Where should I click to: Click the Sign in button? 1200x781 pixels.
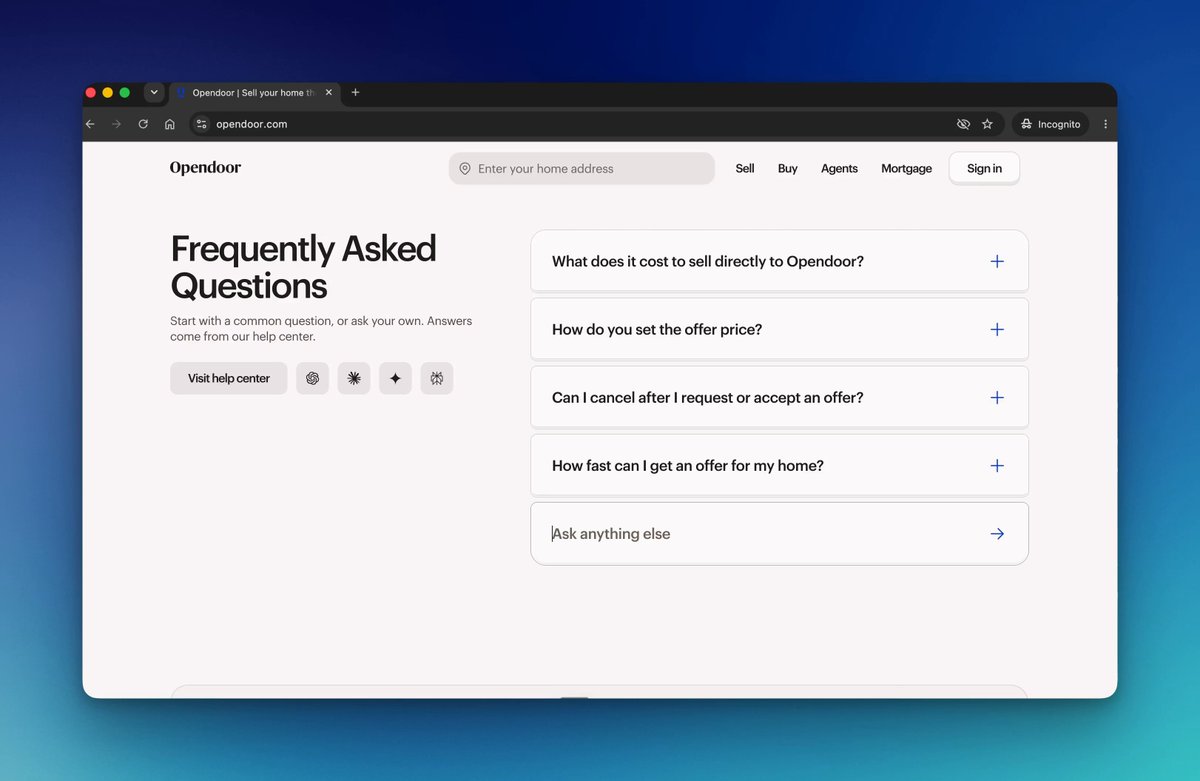[x=984, y=169]
